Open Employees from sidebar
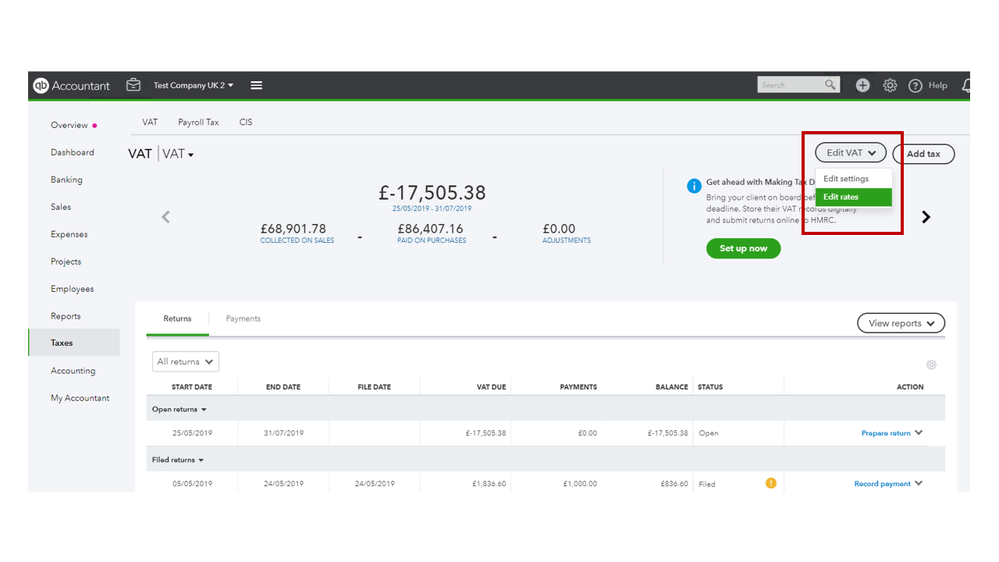Screen dimensions: 999x562 (73, 289)
